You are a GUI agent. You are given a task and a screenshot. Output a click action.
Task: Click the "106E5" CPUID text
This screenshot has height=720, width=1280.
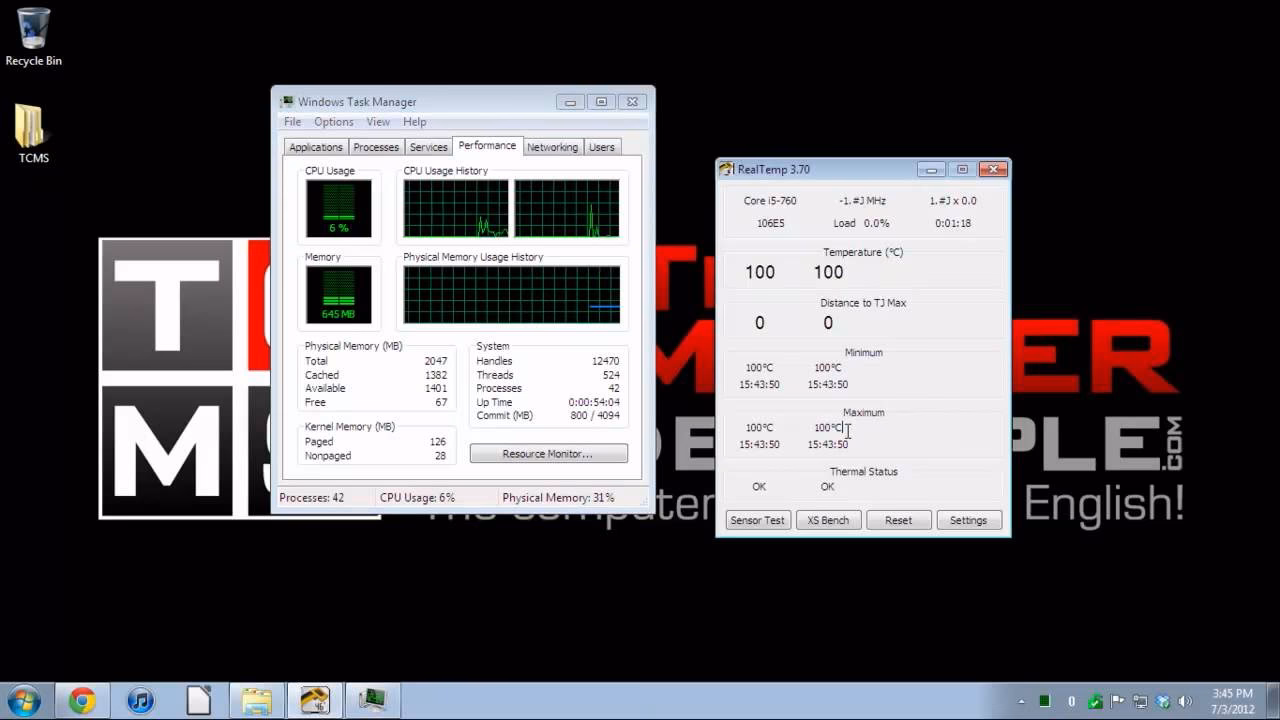(x=771, y=224)
